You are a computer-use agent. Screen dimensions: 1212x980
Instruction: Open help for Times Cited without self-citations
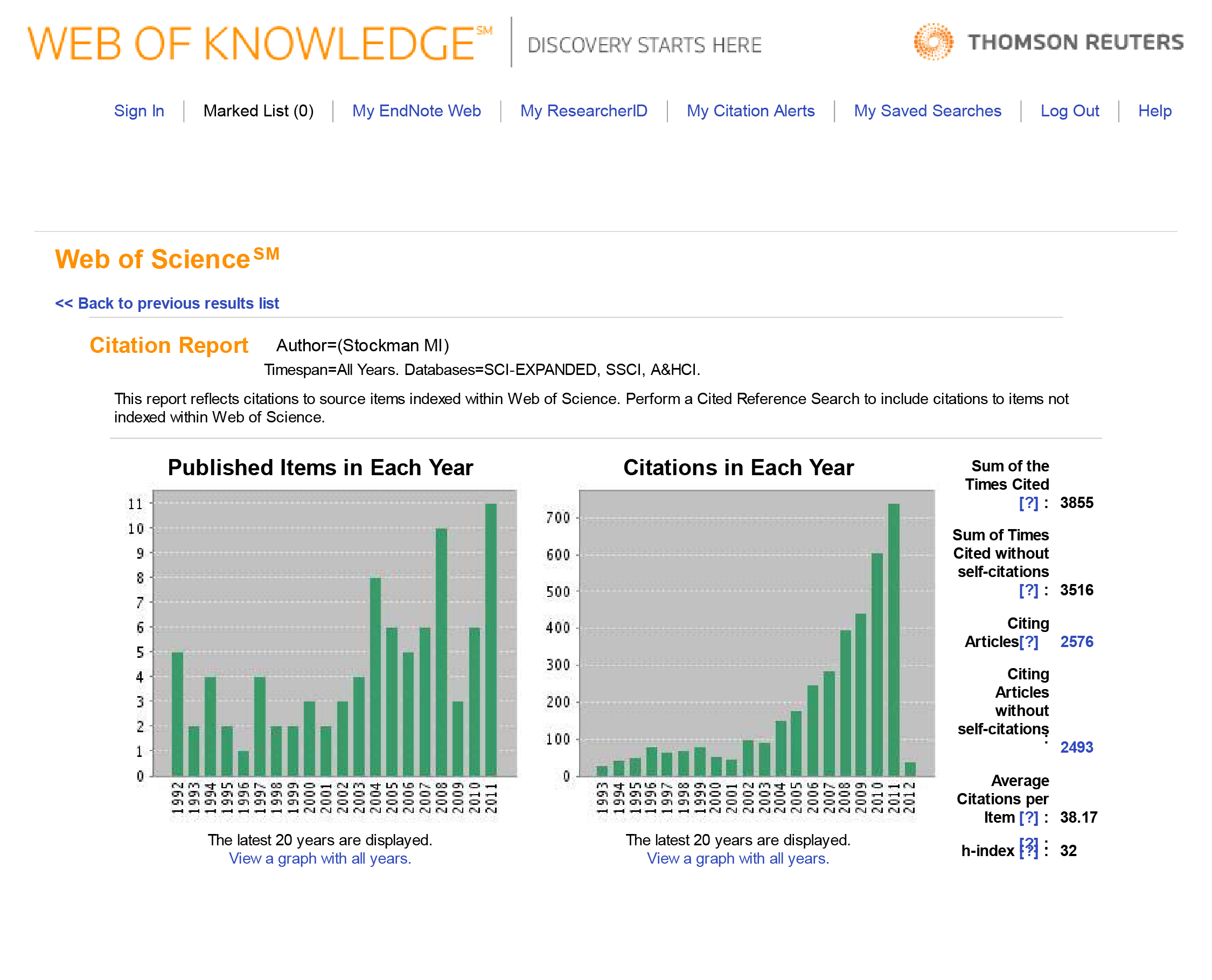click(1028, 590)
